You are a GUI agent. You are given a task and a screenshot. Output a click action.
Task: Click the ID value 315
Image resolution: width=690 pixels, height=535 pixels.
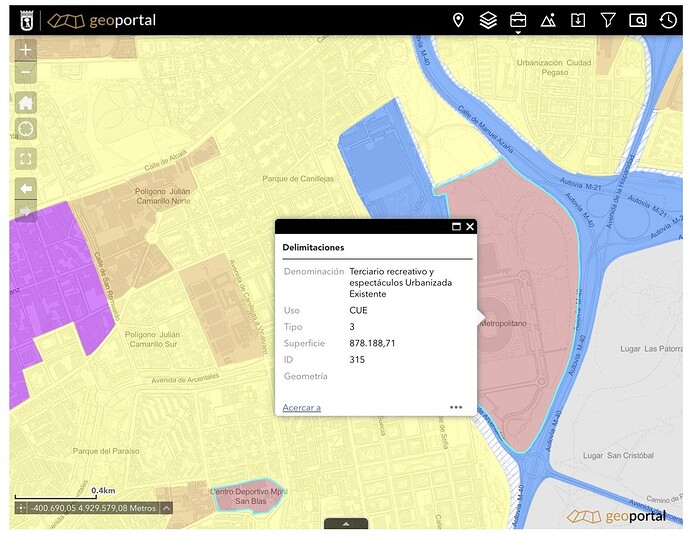357,359
